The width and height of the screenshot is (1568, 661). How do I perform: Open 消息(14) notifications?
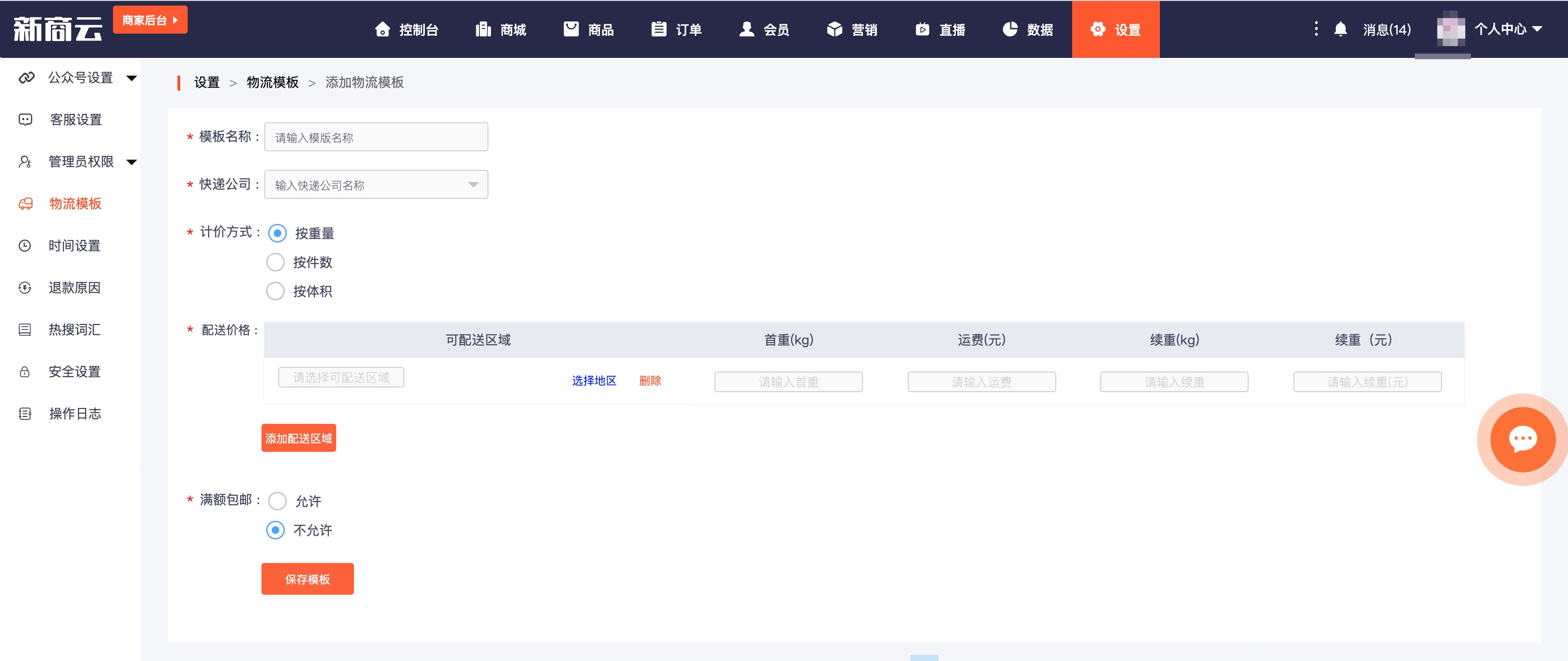(1387, 29)
